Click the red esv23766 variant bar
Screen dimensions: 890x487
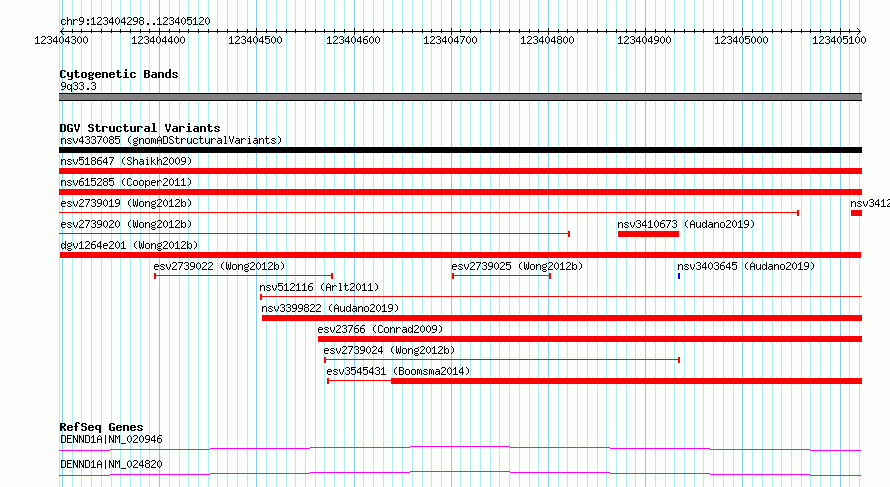pyautogui.click(x=590, y=339)
